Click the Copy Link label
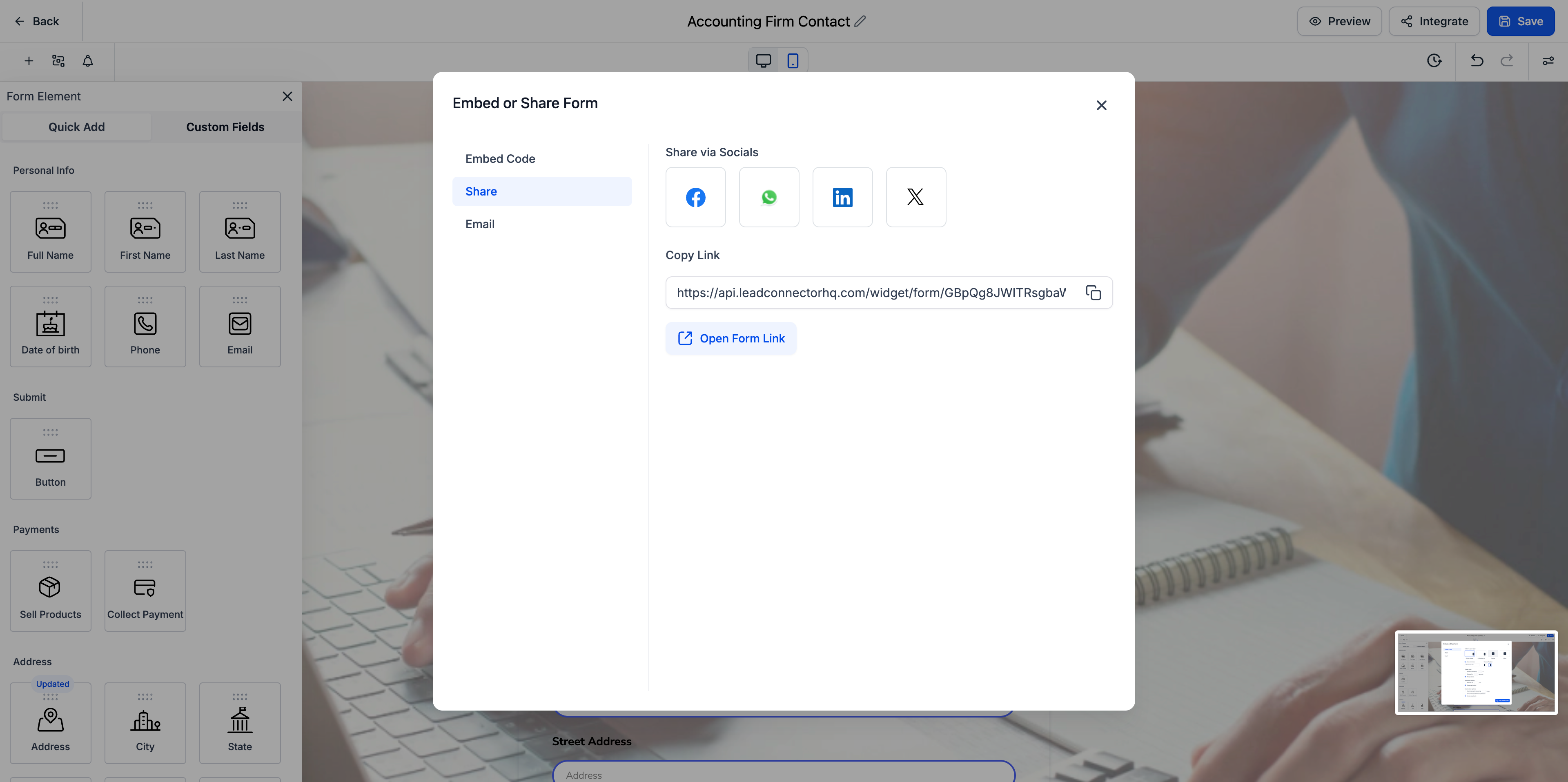 pos(692,255)
